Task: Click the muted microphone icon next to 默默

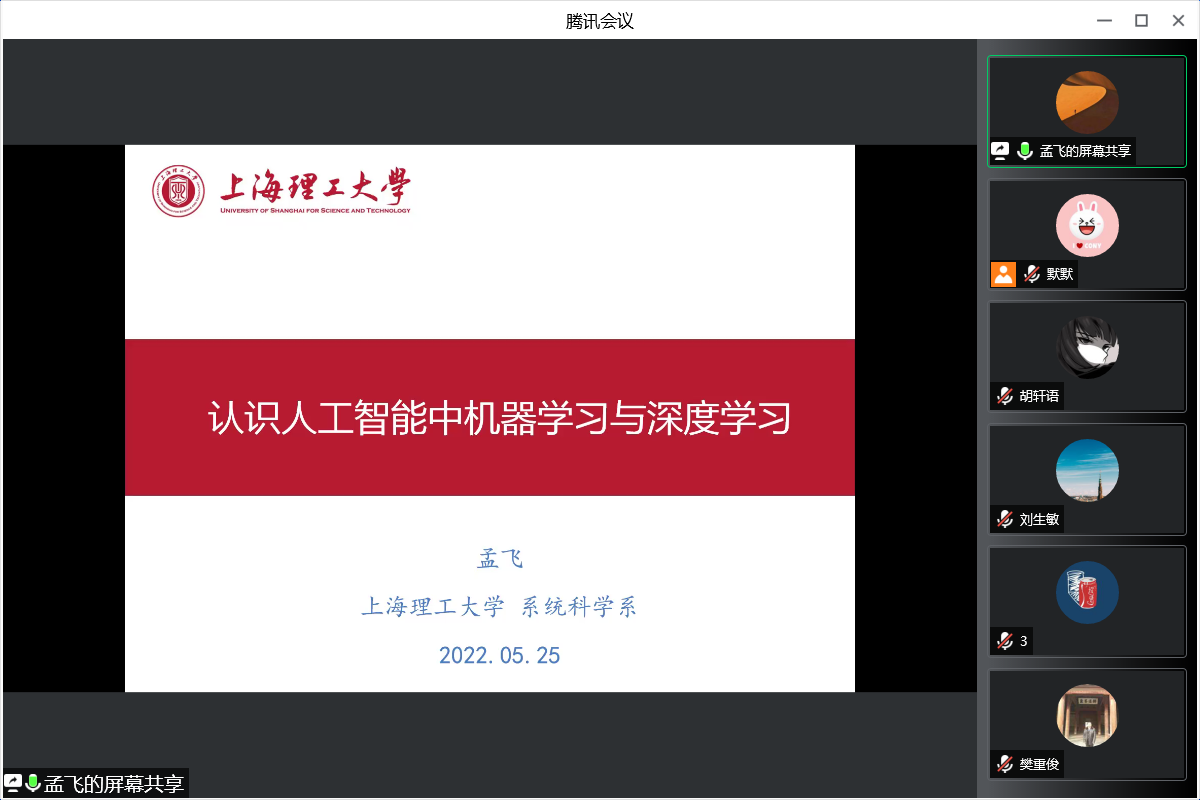Action: coord(1032,274)
